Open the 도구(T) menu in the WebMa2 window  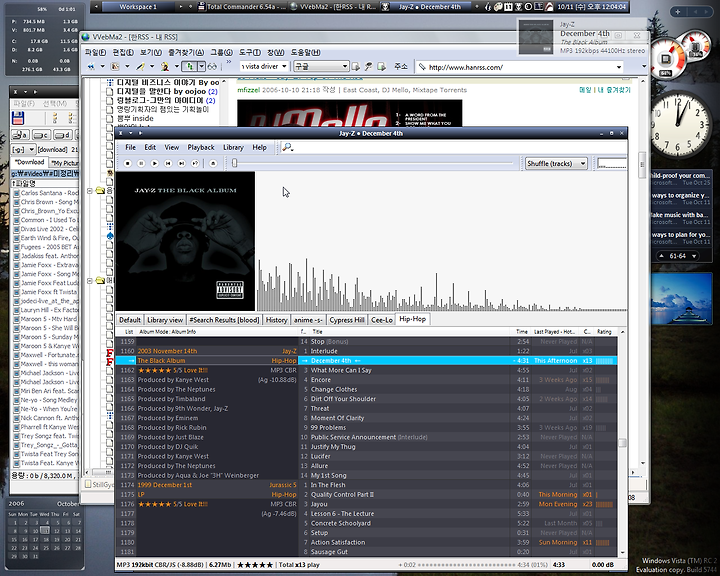pyautogui.click(x=249, y=53)
